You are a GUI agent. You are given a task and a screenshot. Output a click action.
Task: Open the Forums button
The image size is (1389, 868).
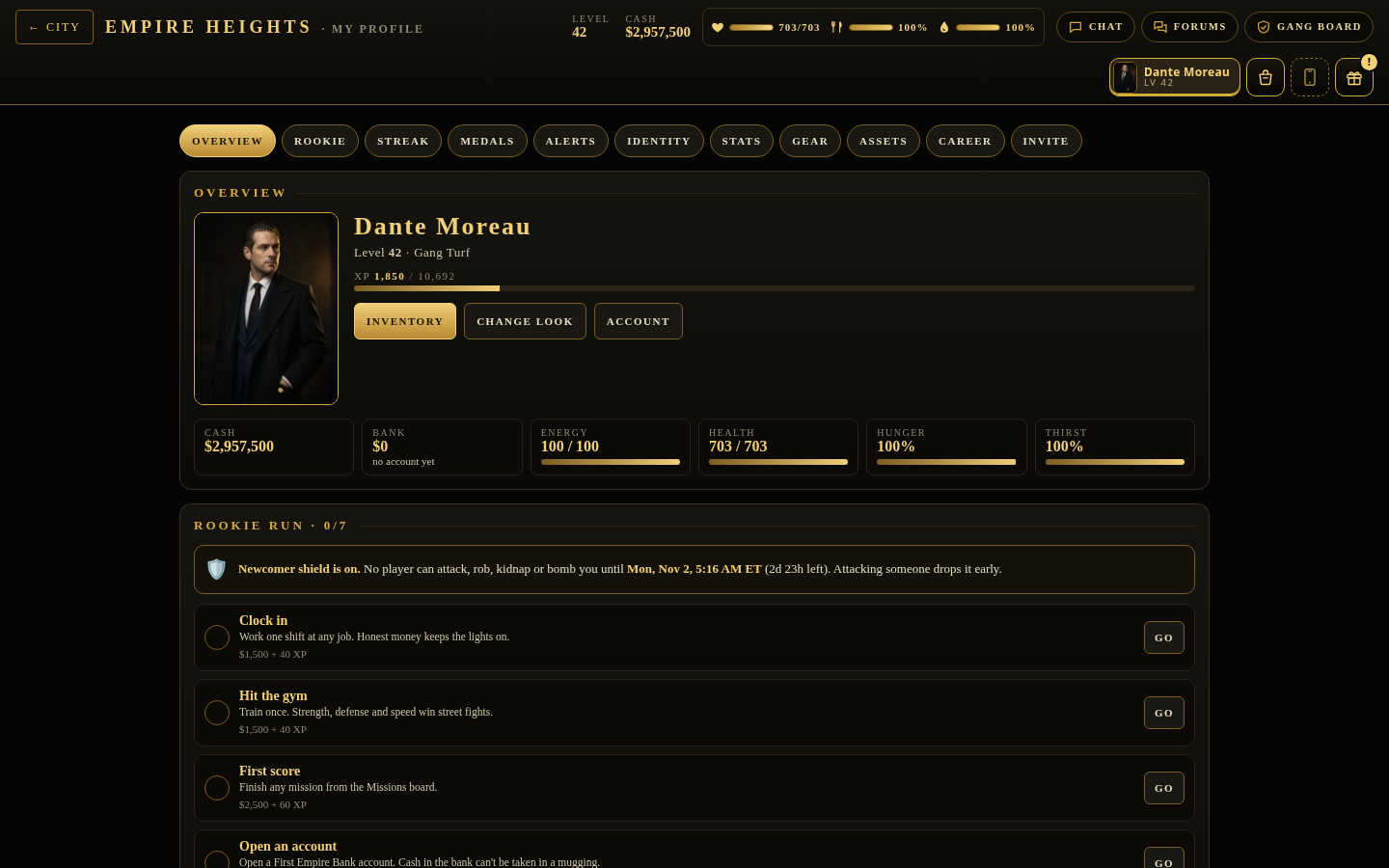1189,27
